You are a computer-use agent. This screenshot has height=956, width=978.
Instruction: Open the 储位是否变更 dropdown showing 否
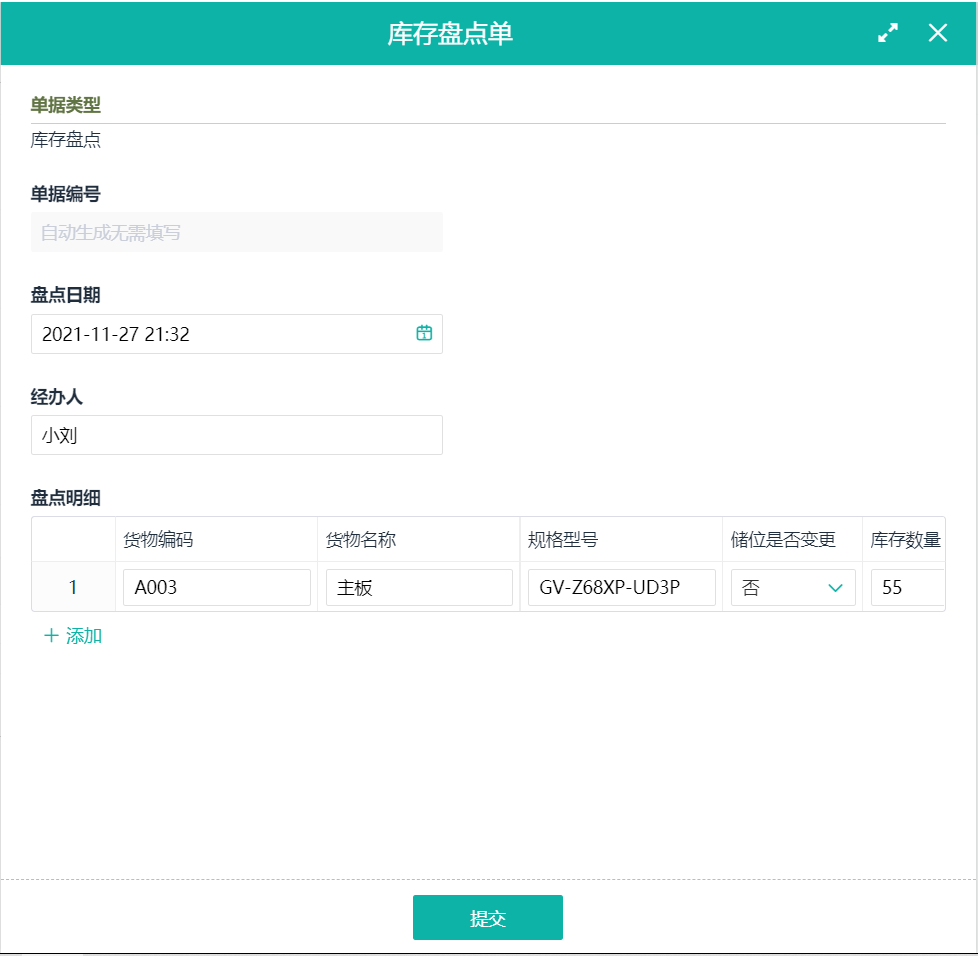(x=793, y=588)
